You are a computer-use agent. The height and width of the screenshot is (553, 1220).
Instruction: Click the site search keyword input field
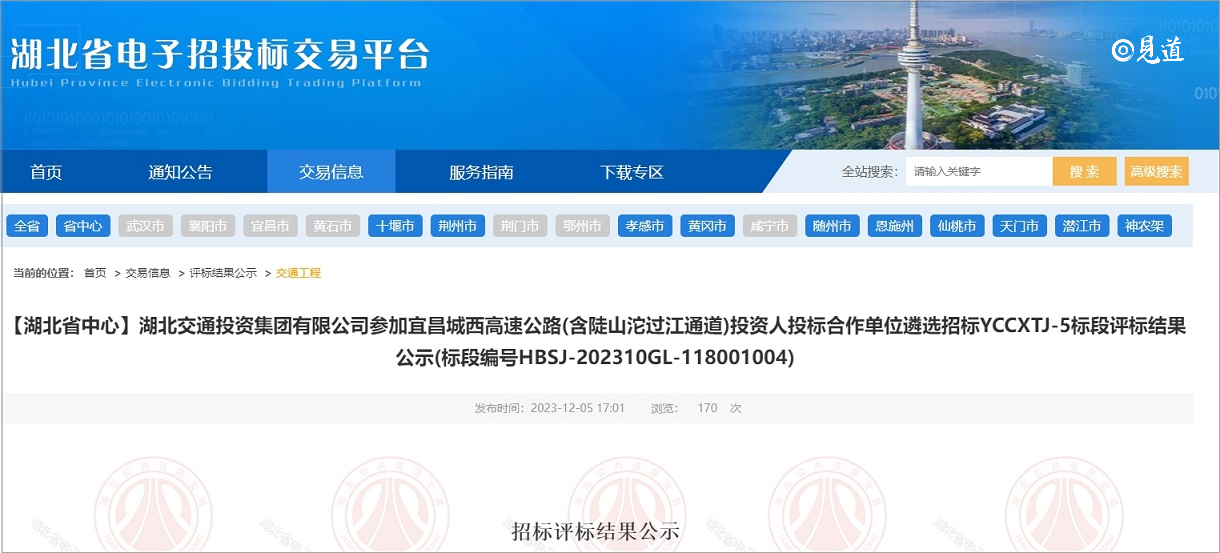pos(977,172)
